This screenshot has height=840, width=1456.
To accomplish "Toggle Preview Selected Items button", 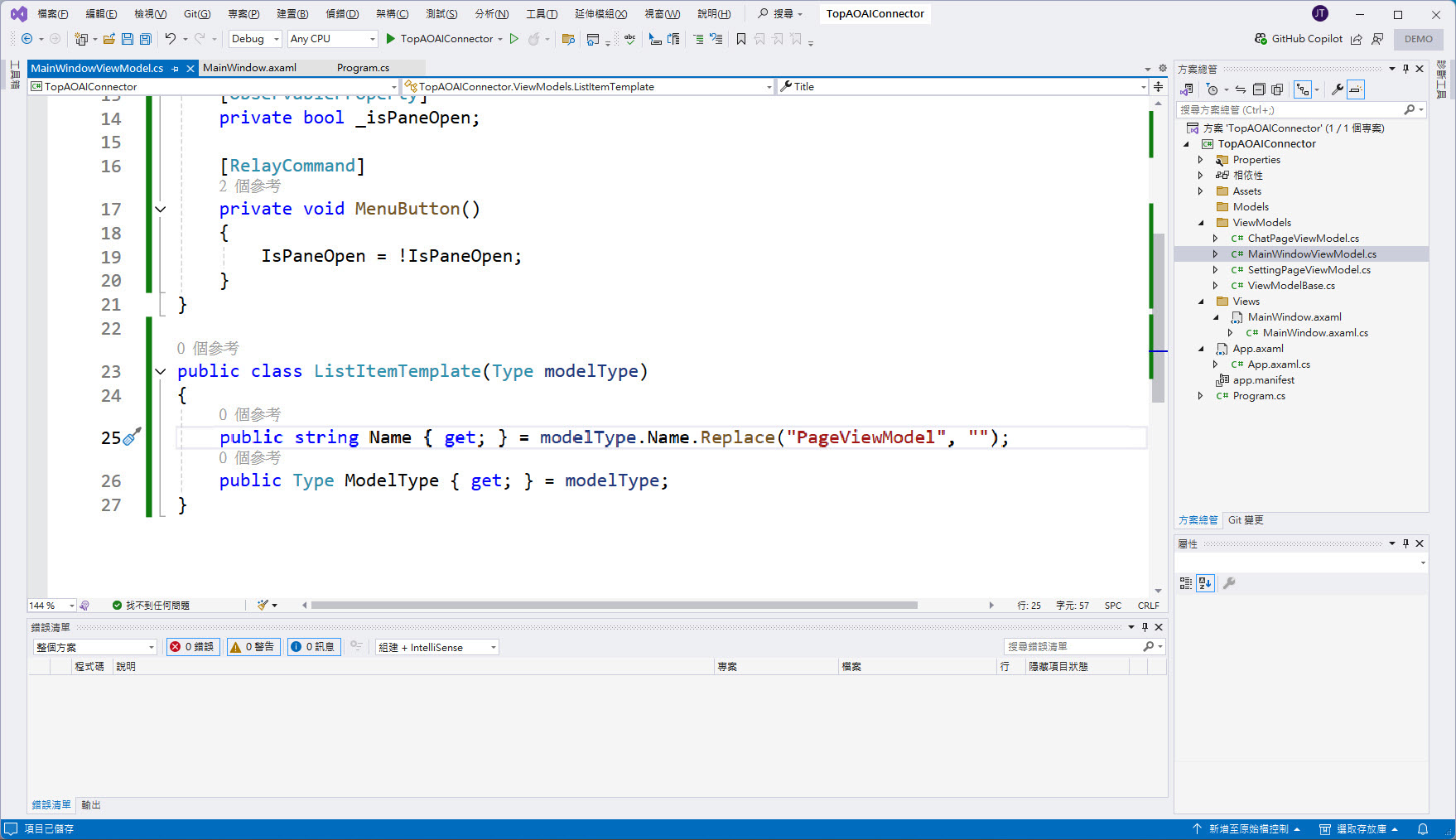I will point(1356,89).
